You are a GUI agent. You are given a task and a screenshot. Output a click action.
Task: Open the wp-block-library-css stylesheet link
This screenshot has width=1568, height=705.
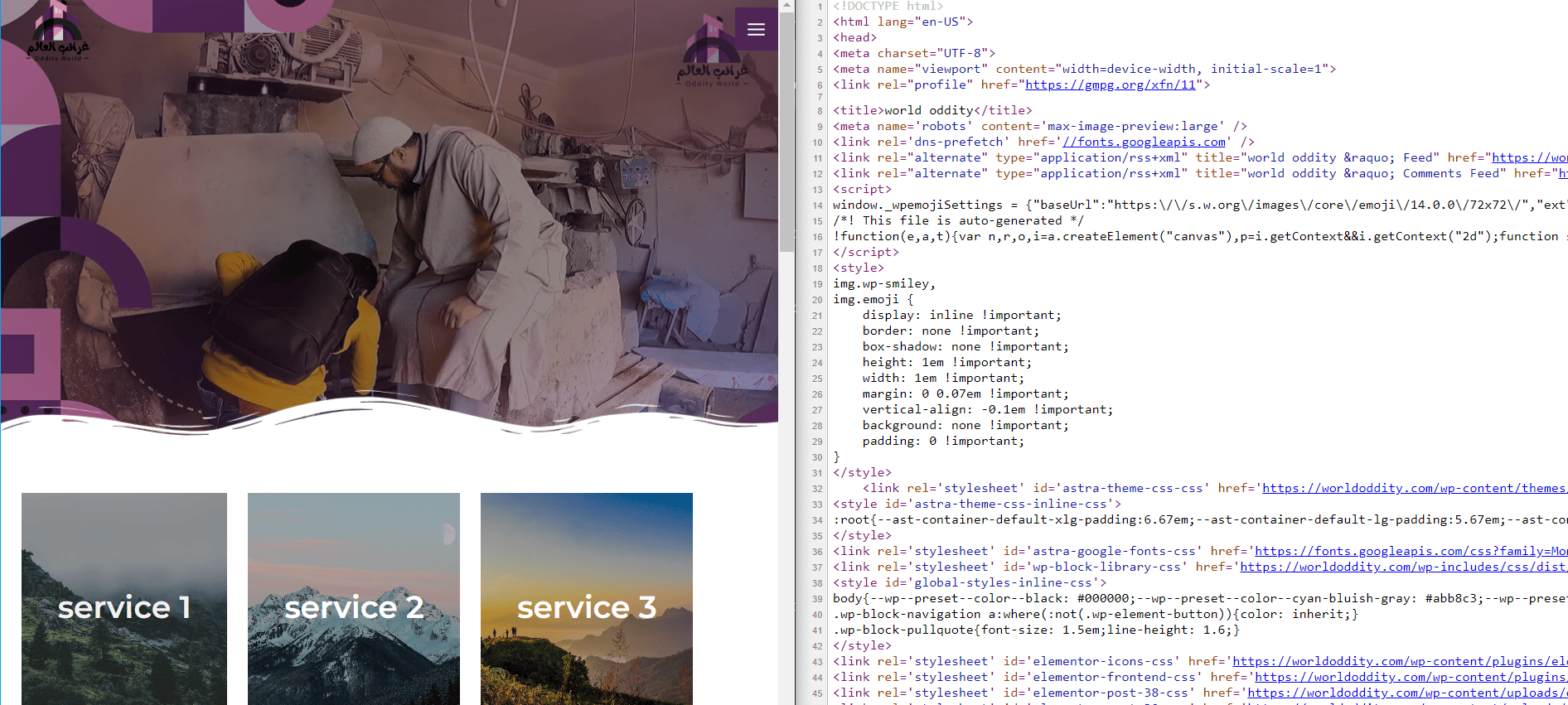coord(1403,567)
